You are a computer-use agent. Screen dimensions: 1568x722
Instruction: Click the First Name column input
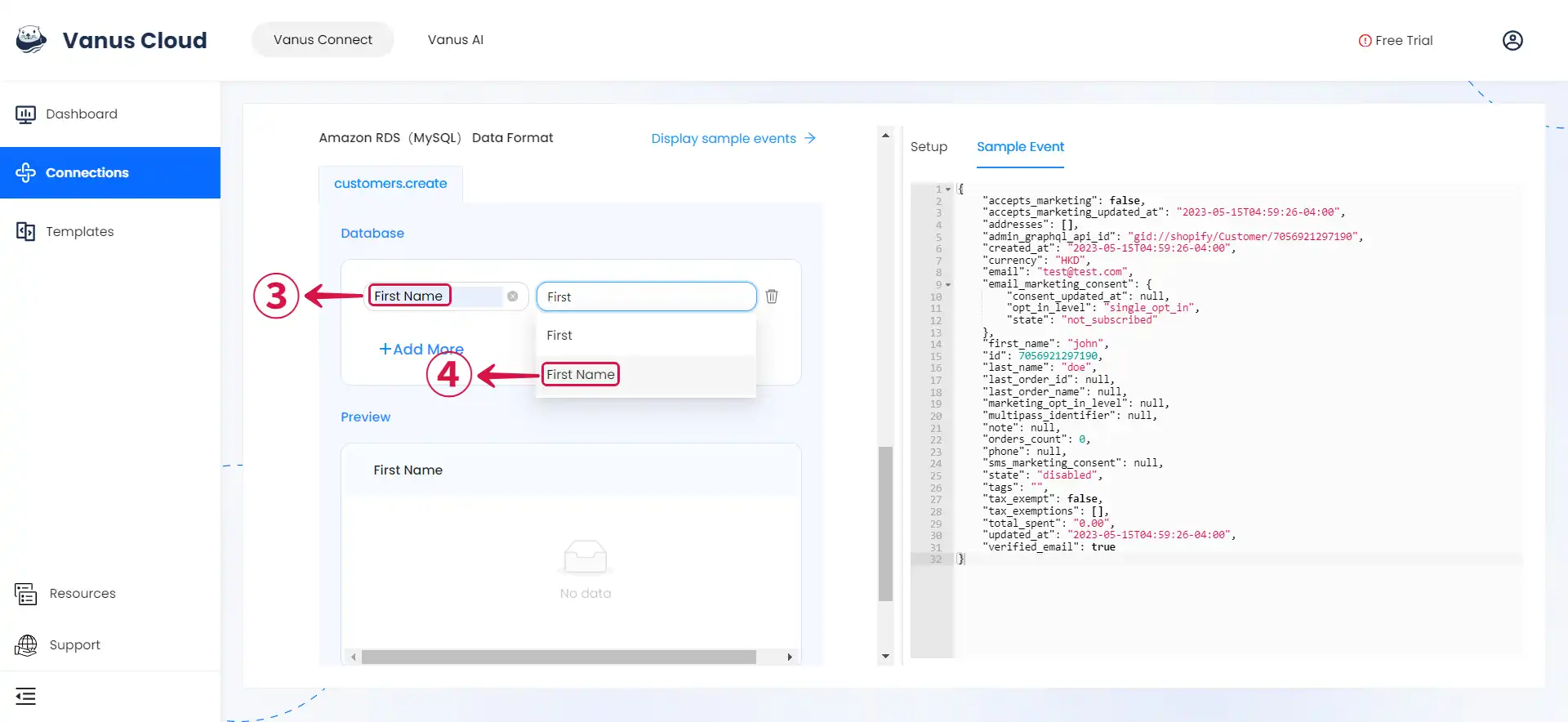[x=446, y=296]
